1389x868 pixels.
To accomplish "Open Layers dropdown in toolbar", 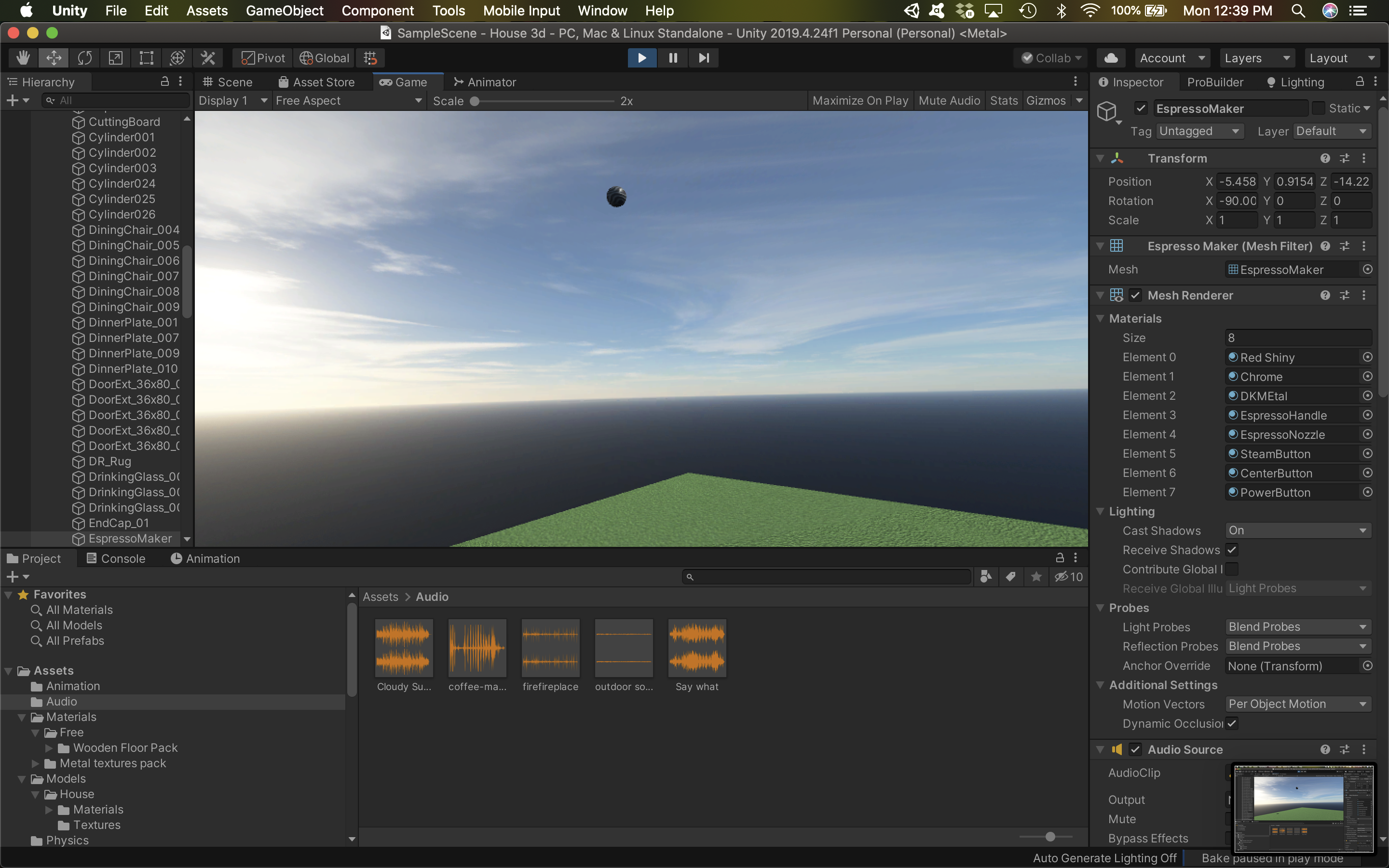I will [1257, 58].
